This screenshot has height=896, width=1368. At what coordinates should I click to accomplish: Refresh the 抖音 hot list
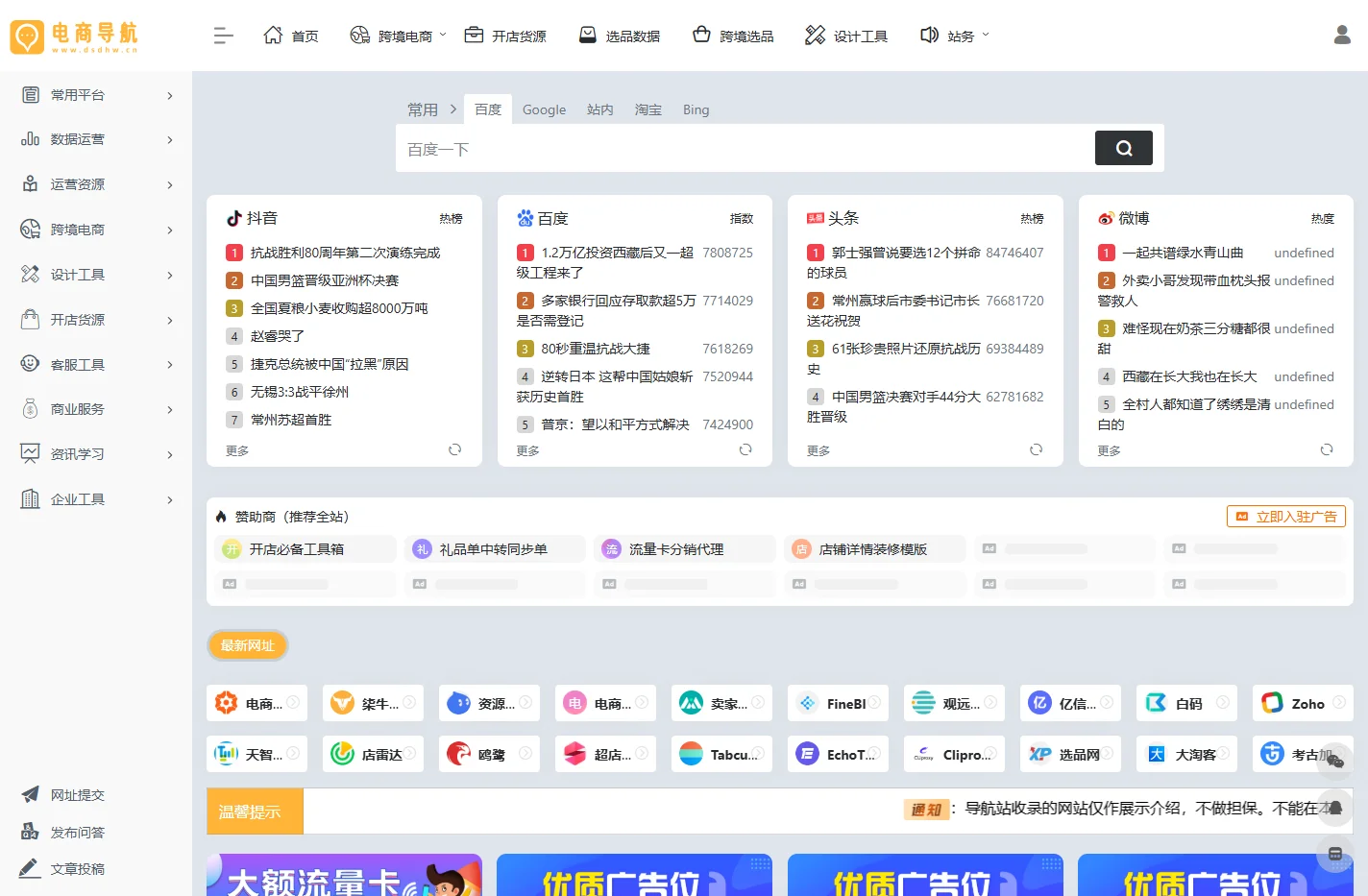click(x=455, y=449)
